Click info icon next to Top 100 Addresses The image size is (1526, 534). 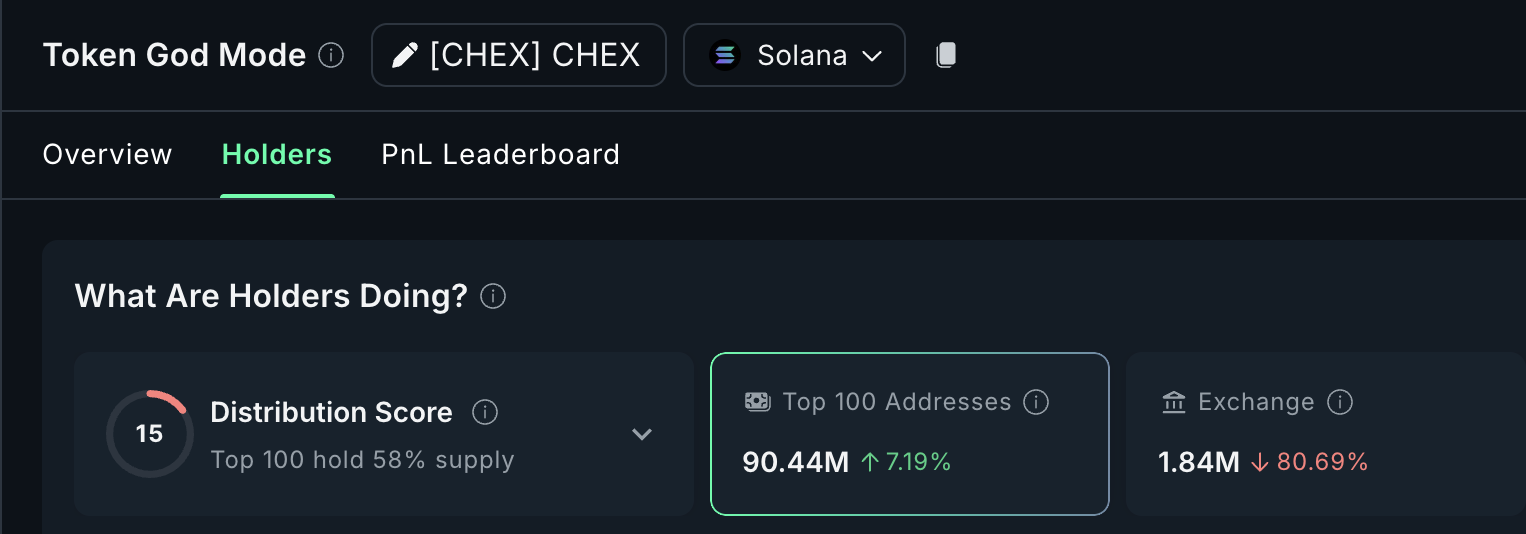pyautogui.click(x=1037, y=402)
